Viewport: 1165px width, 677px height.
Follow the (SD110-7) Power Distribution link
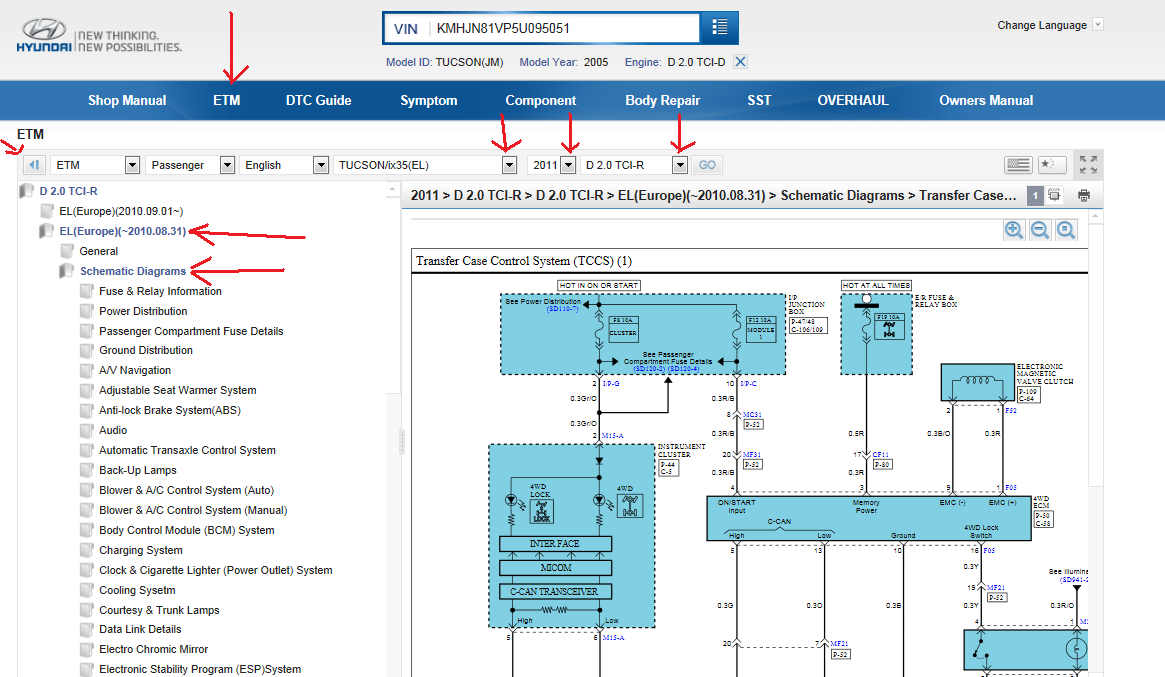coord(562,309)
